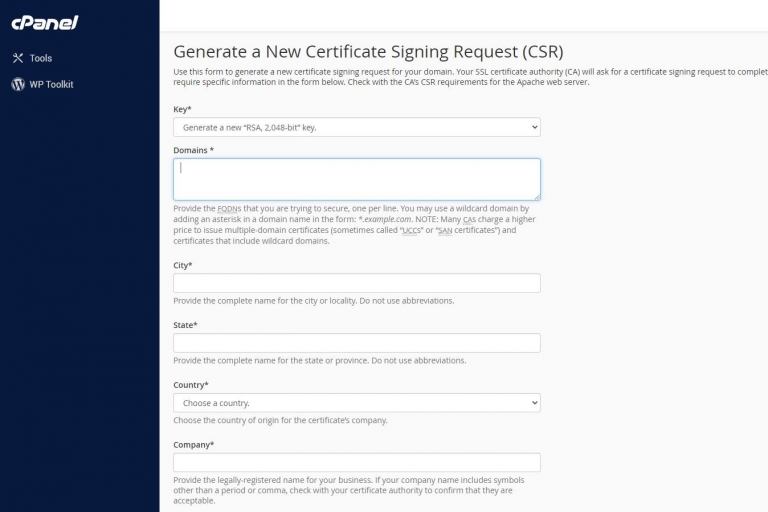The image size is (768, 512).
Task: Expand the Choose a country dropdown
Action: tap(357, 403)
